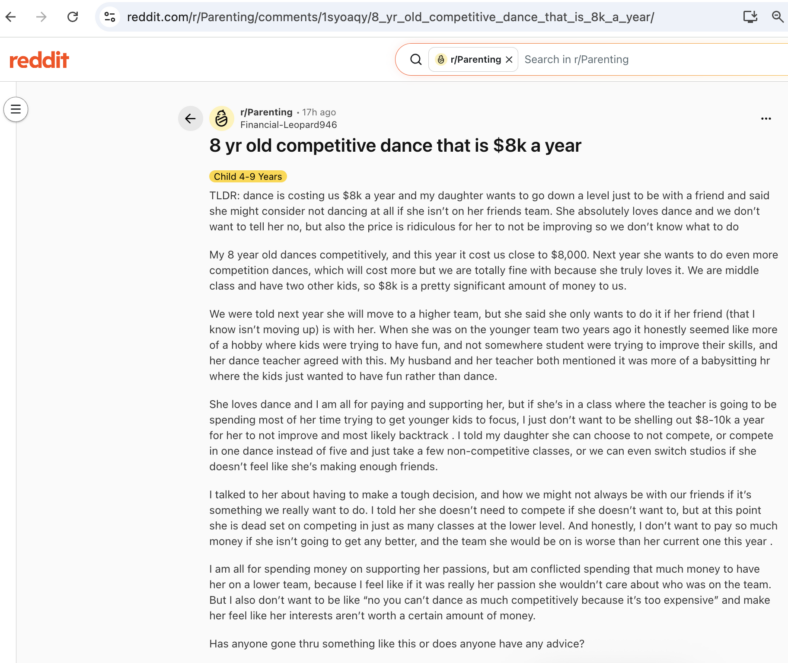Screen dimensions: 788x663
Task: Click the r/Parenting chip in search bar
Action: (468, 59)
